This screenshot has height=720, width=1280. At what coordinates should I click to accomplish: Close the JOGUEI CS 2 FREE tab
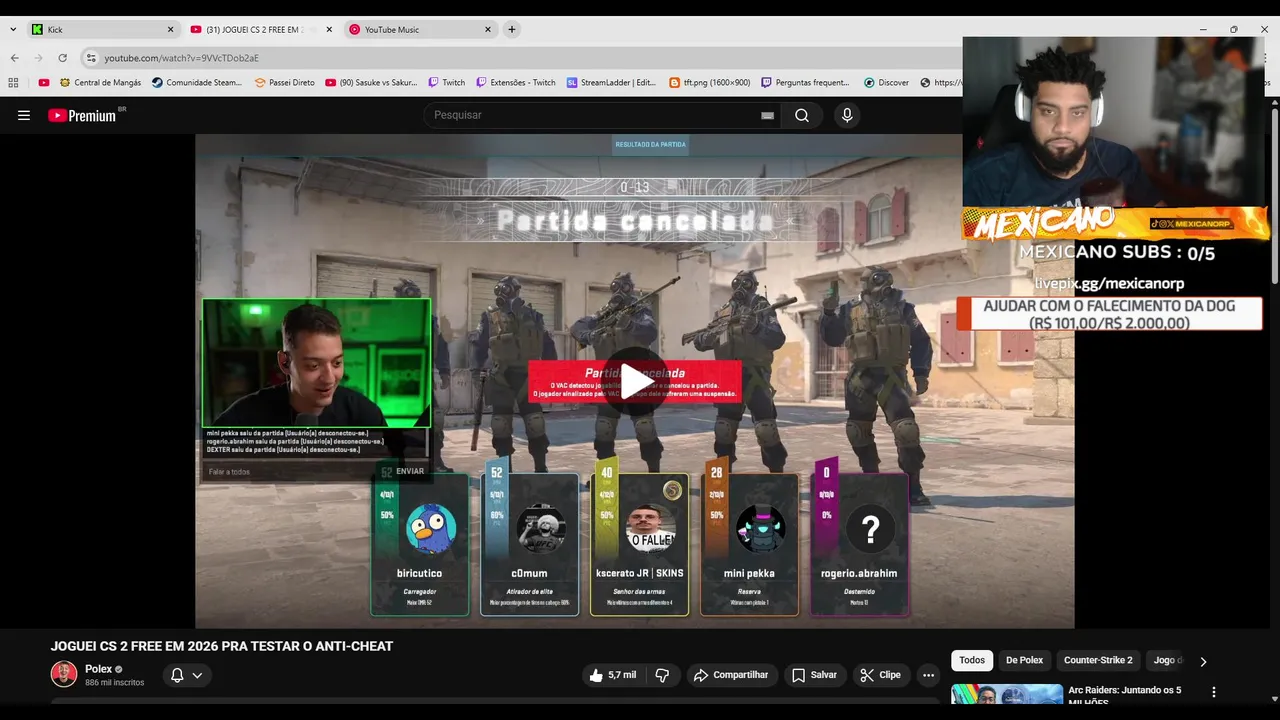coord(329,29)
